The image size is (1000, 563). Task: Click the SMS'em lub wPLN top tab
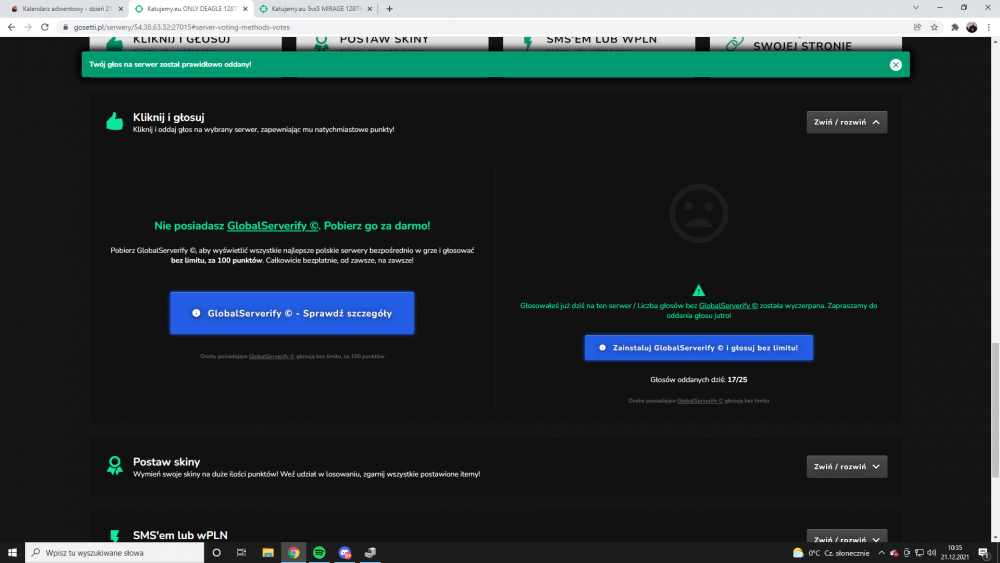tap(599, 43)
